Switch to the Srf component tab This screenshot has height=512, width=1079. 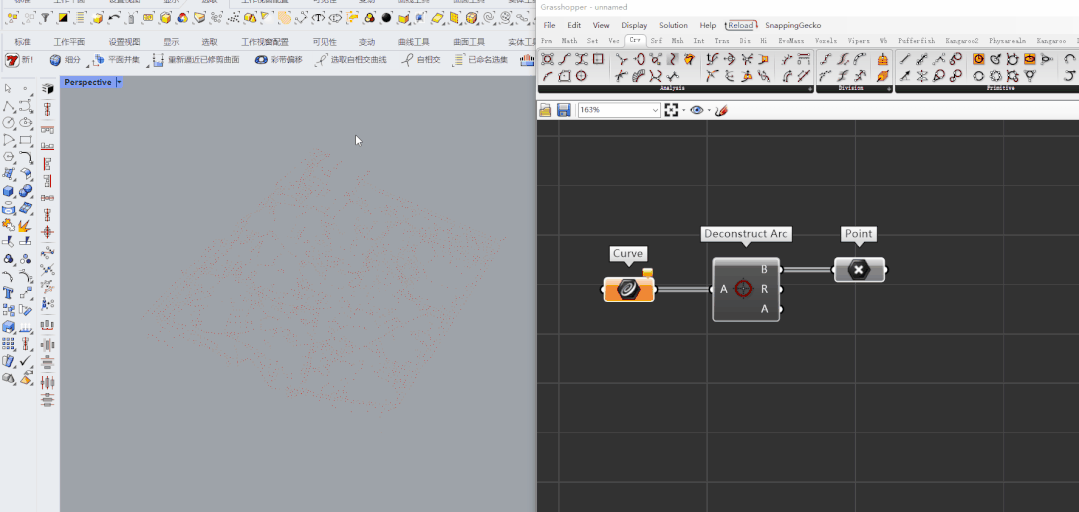656,41
